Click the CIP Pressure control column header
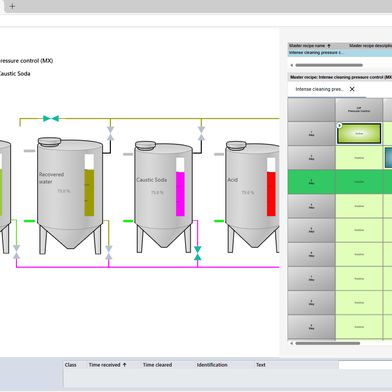Screen dimensions: 392x392 pyautogui.click(x=359, y=110)
